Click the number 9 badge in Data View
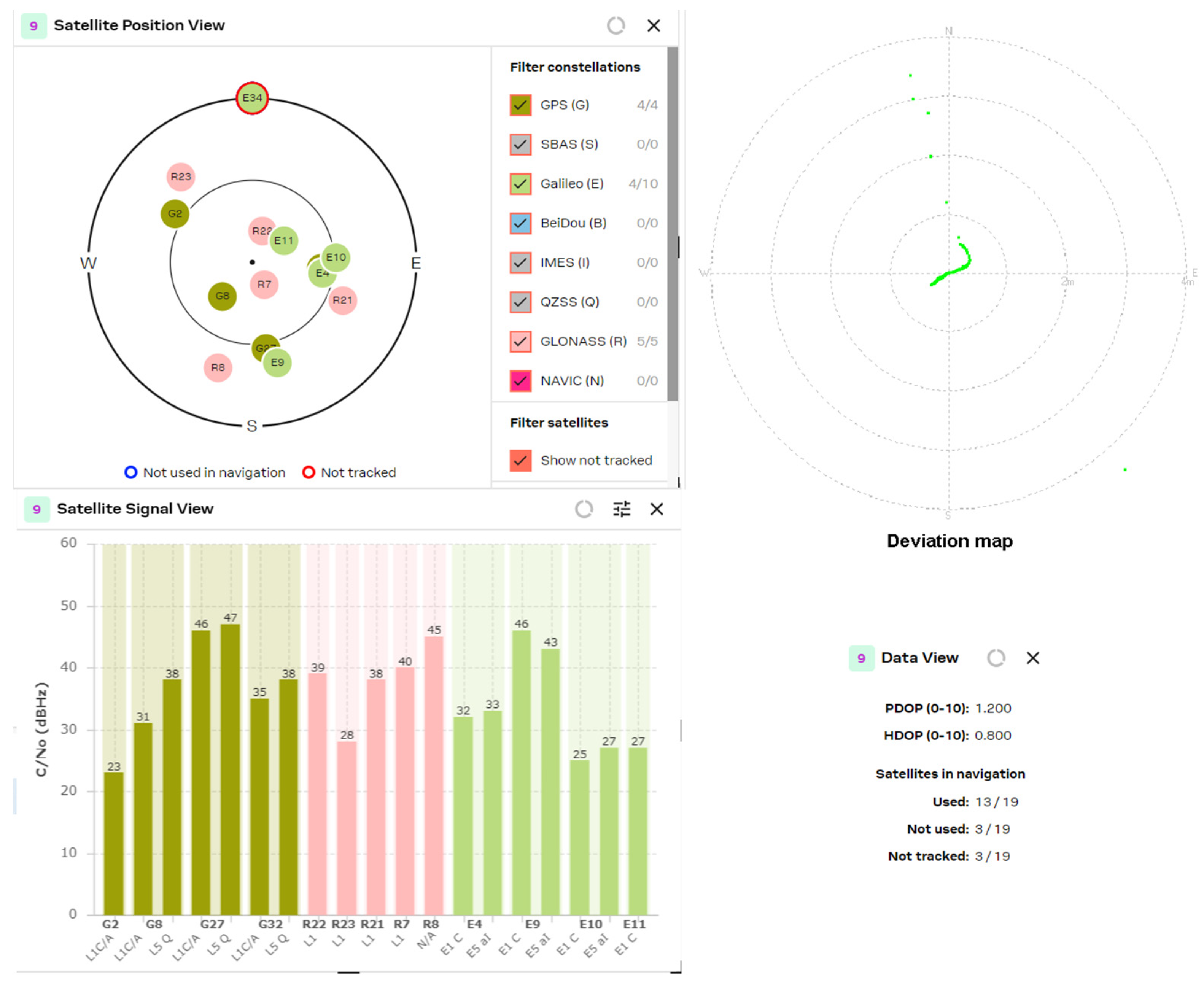The width and height of the screenshot is (1204, 984). [x=861, y=658]
